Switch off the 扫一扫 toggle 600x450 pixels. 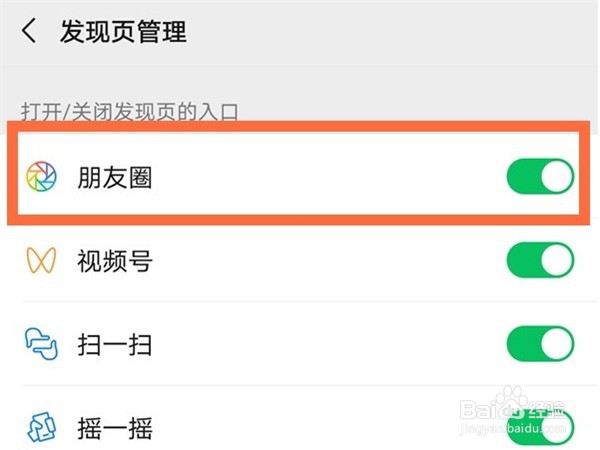point(540,344)
